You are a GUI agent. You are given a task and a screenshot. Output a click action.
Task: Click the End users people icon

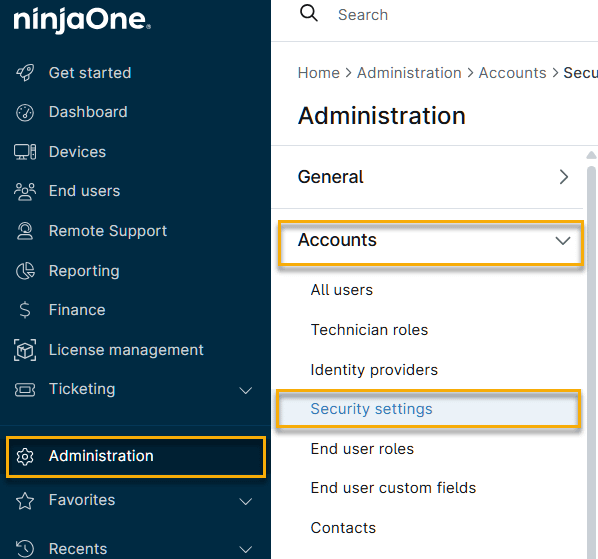[x=25, y=191]
